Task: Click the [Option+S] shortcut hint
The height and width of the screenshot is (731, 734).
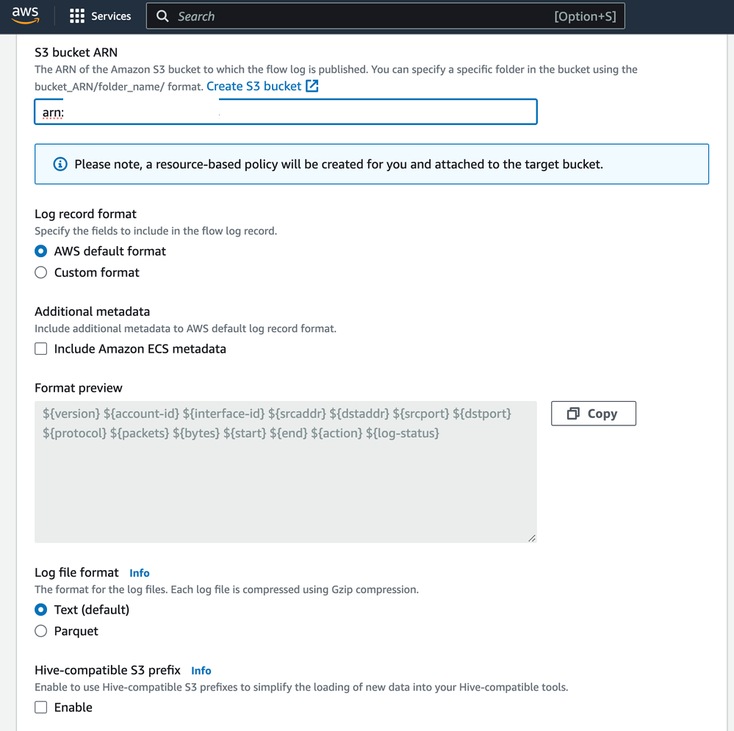Action: point(585,16)
